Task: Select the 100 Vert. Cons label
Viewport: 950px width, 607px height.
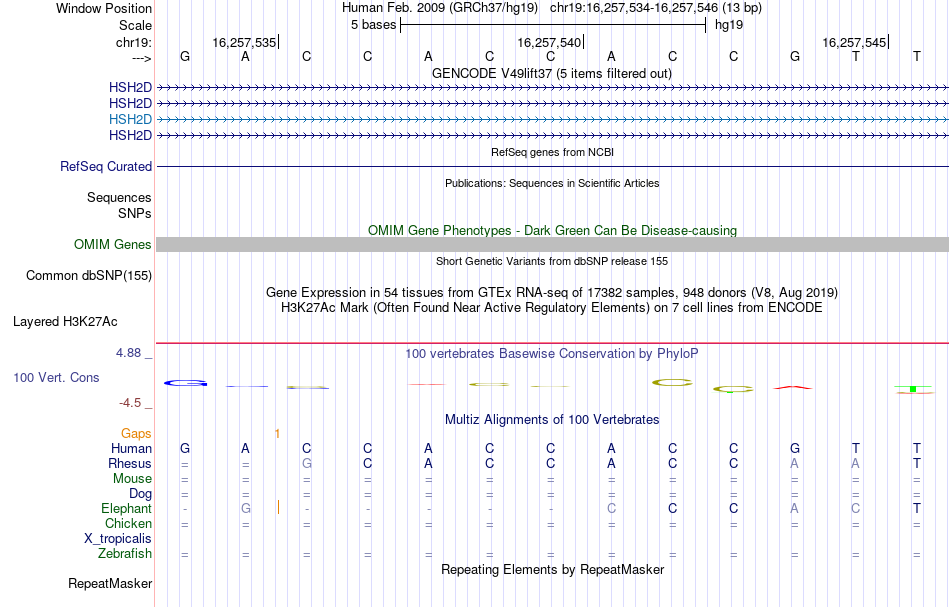Action: click(56, 377)
